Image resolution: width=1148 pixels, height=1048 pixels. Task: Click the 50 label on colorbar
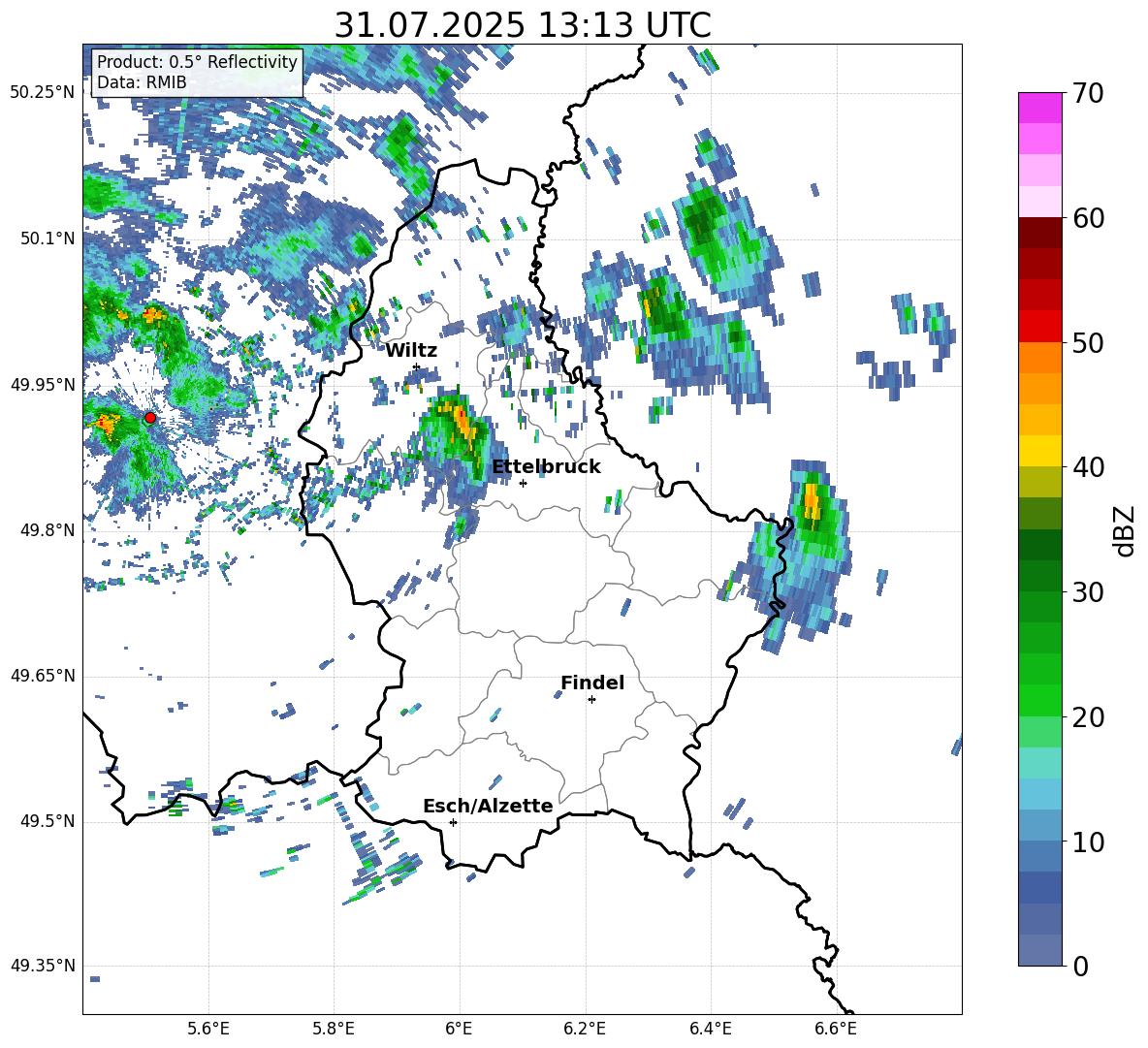1088,342
